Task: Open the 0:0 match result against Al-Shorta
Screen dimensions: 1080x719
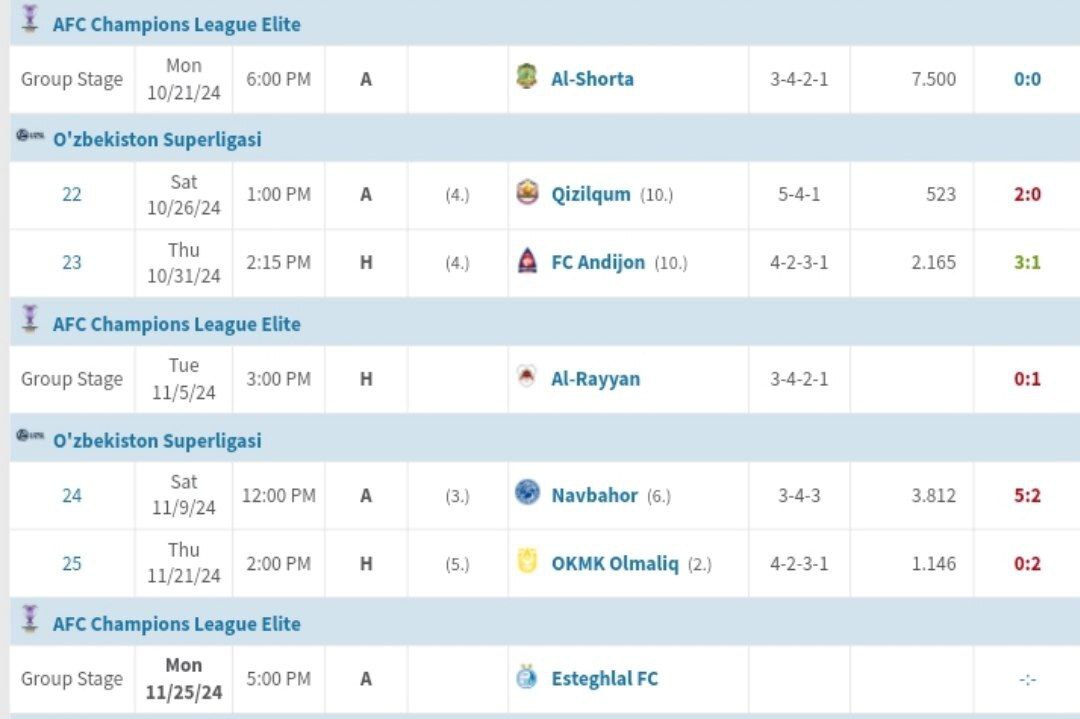Action: (1027, 79)
